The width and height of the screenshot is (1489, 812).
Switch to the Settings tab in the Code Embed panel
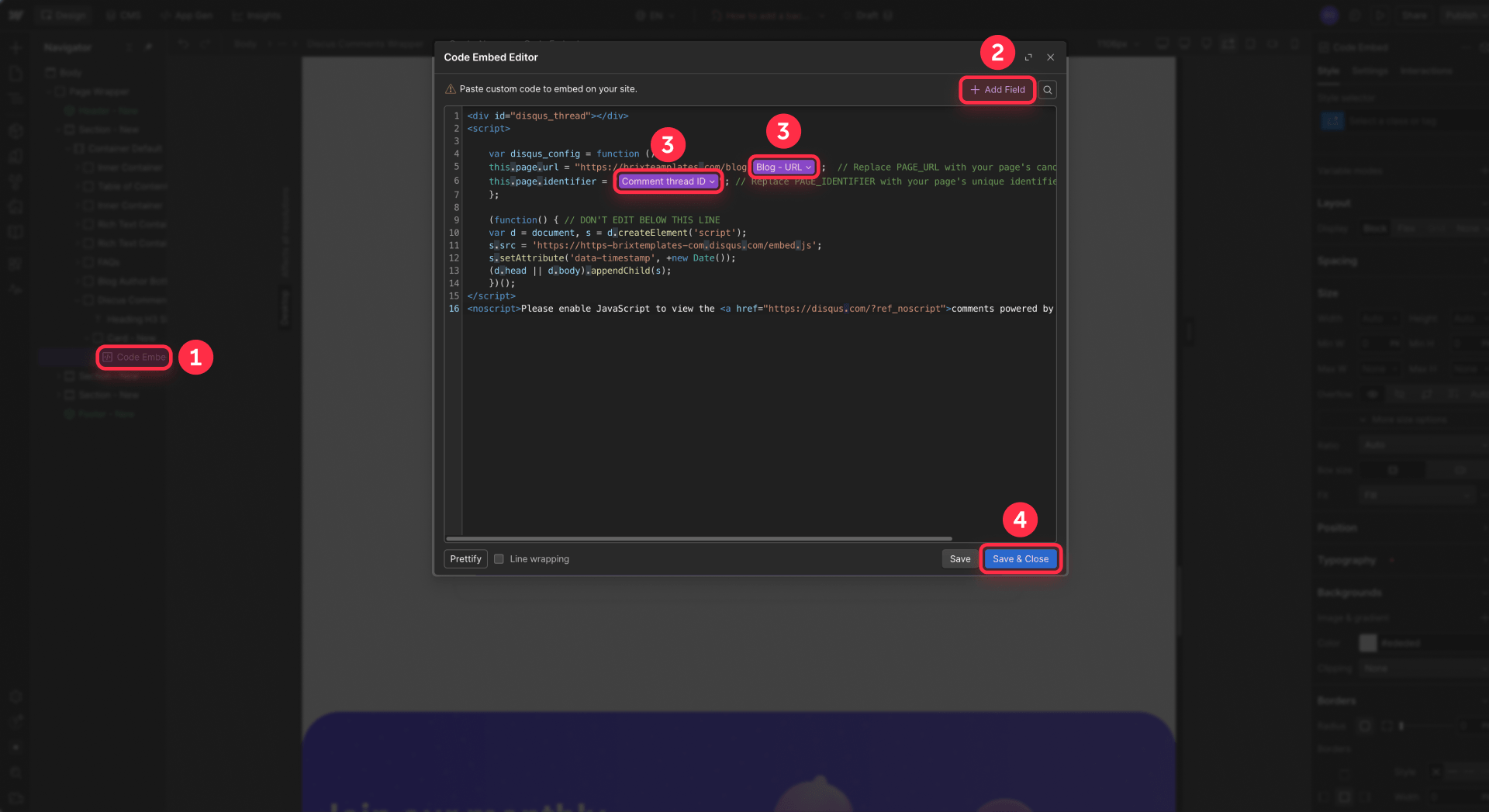click(x=1370, y=71)
